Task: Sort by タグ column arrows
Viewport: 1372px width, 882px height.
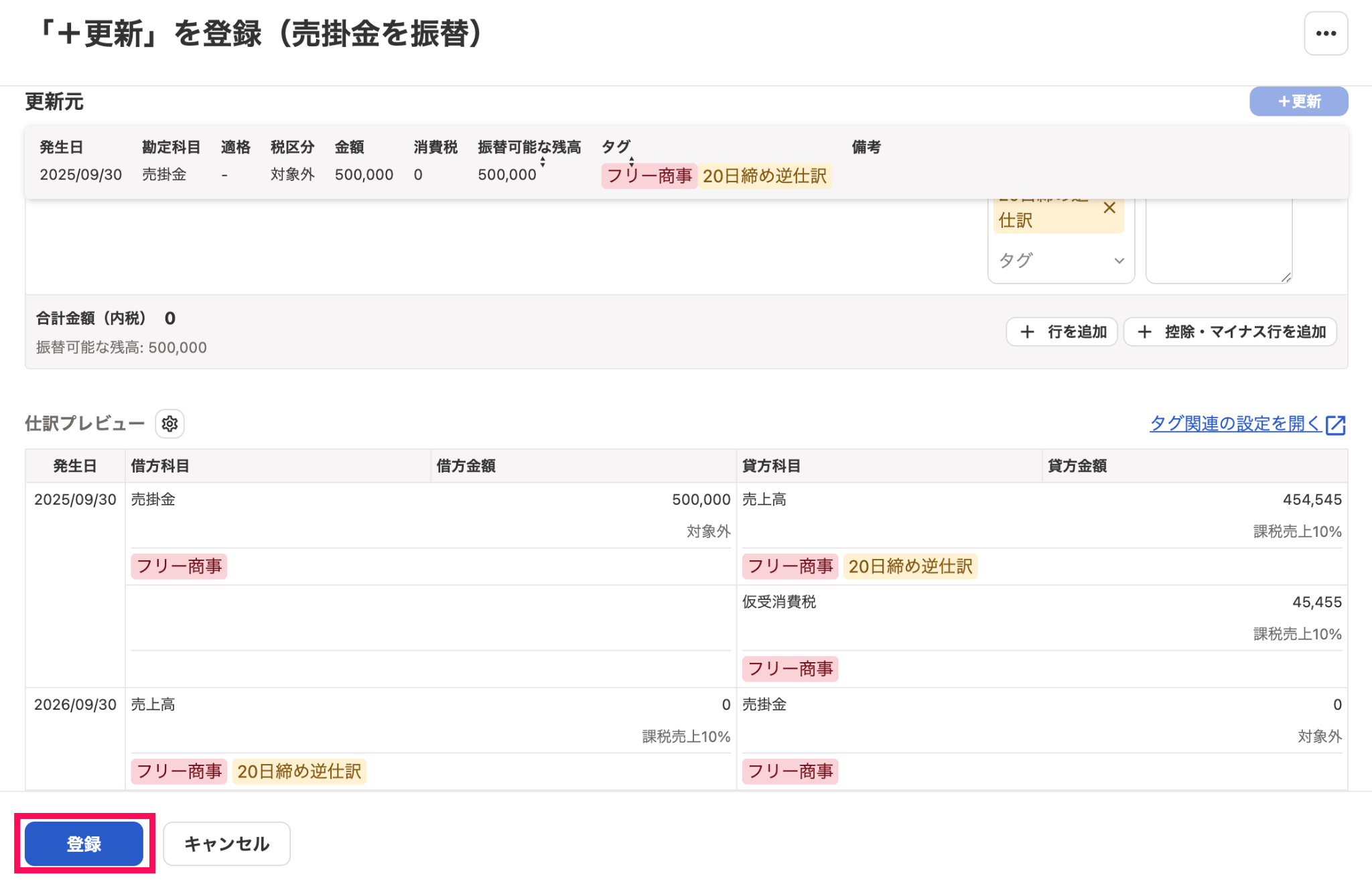Action: tap(631, 162)
